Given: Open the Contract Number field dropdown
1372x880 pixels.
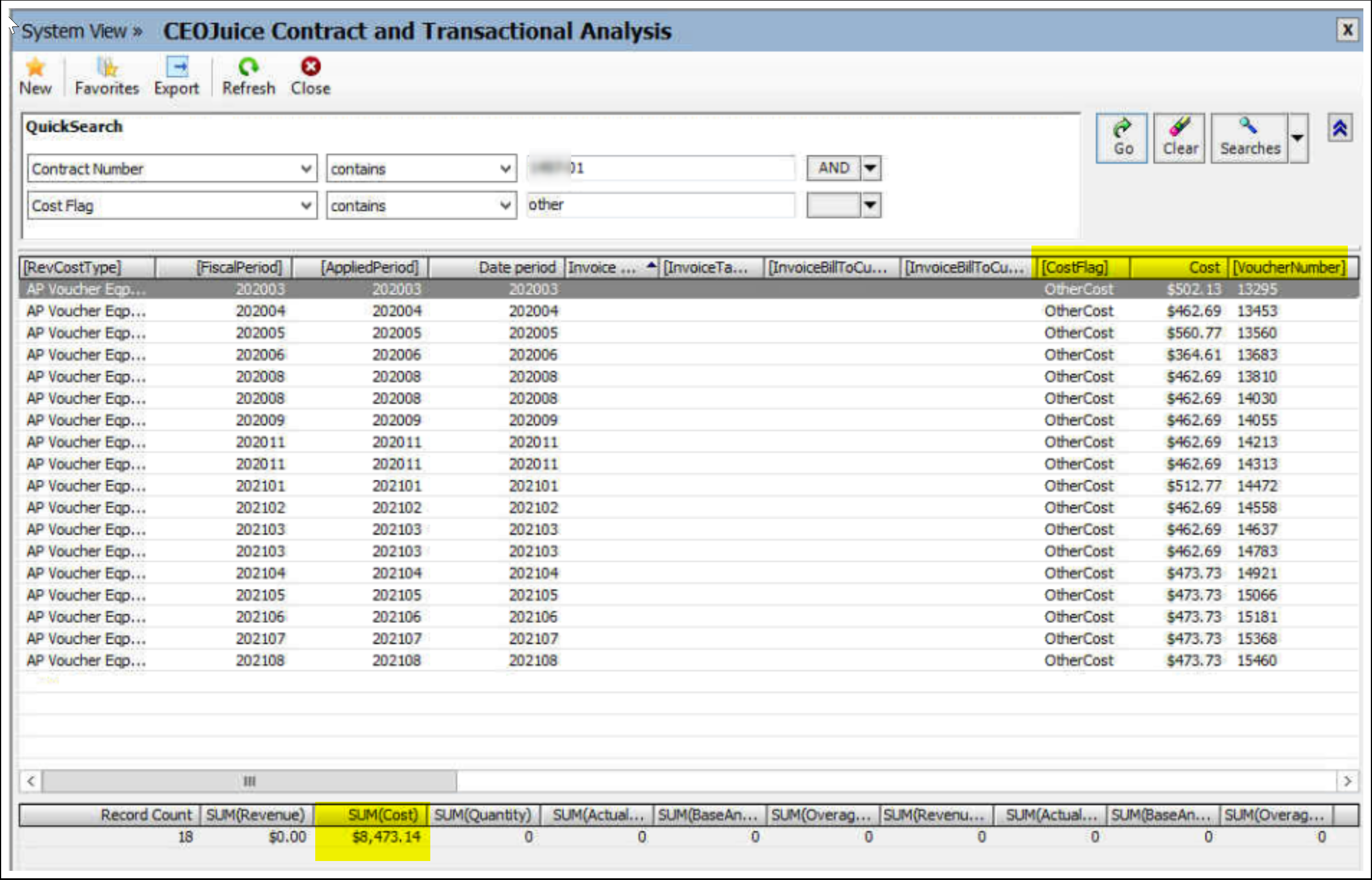Looking at the screenshot, I should 306,169.
